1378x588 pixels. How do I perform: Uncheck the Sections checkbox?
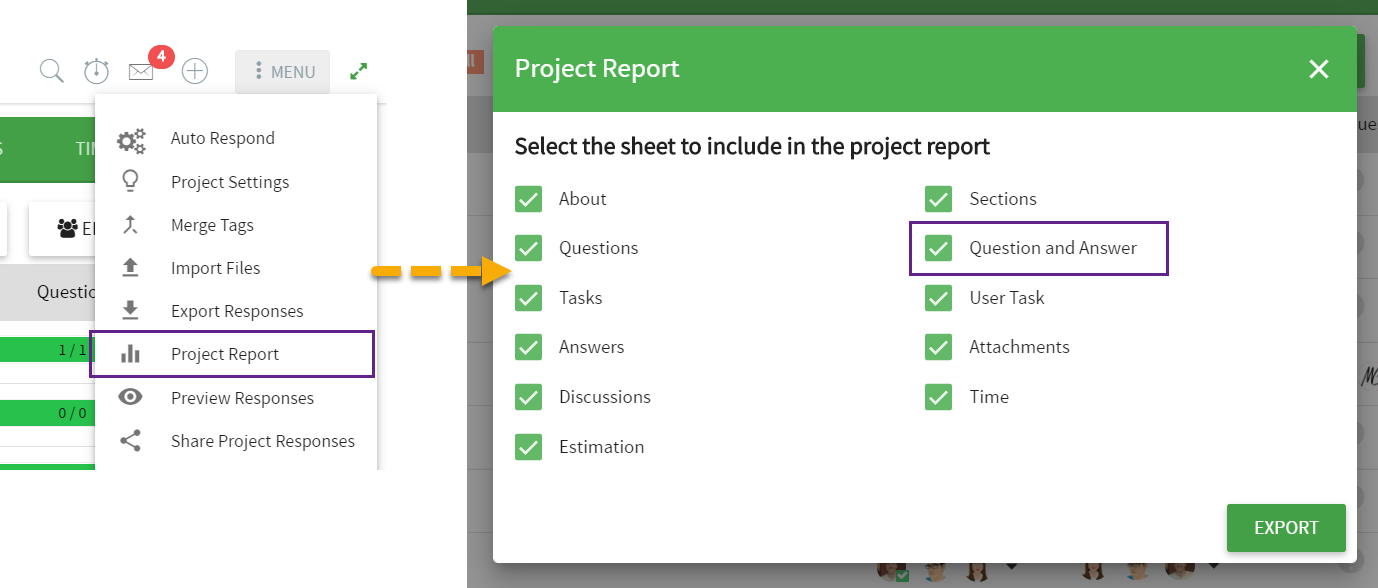click(938, 199)
